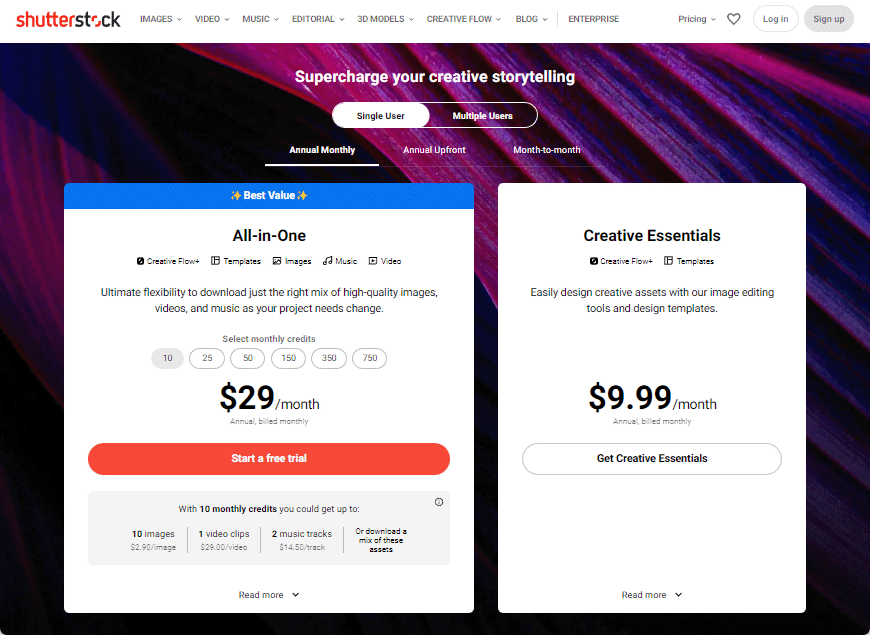Switch to the Month-to-month tab
Image resolution: width=870 pixels, height=635 pixels.
pyautogui.click(x=547, y=150)
